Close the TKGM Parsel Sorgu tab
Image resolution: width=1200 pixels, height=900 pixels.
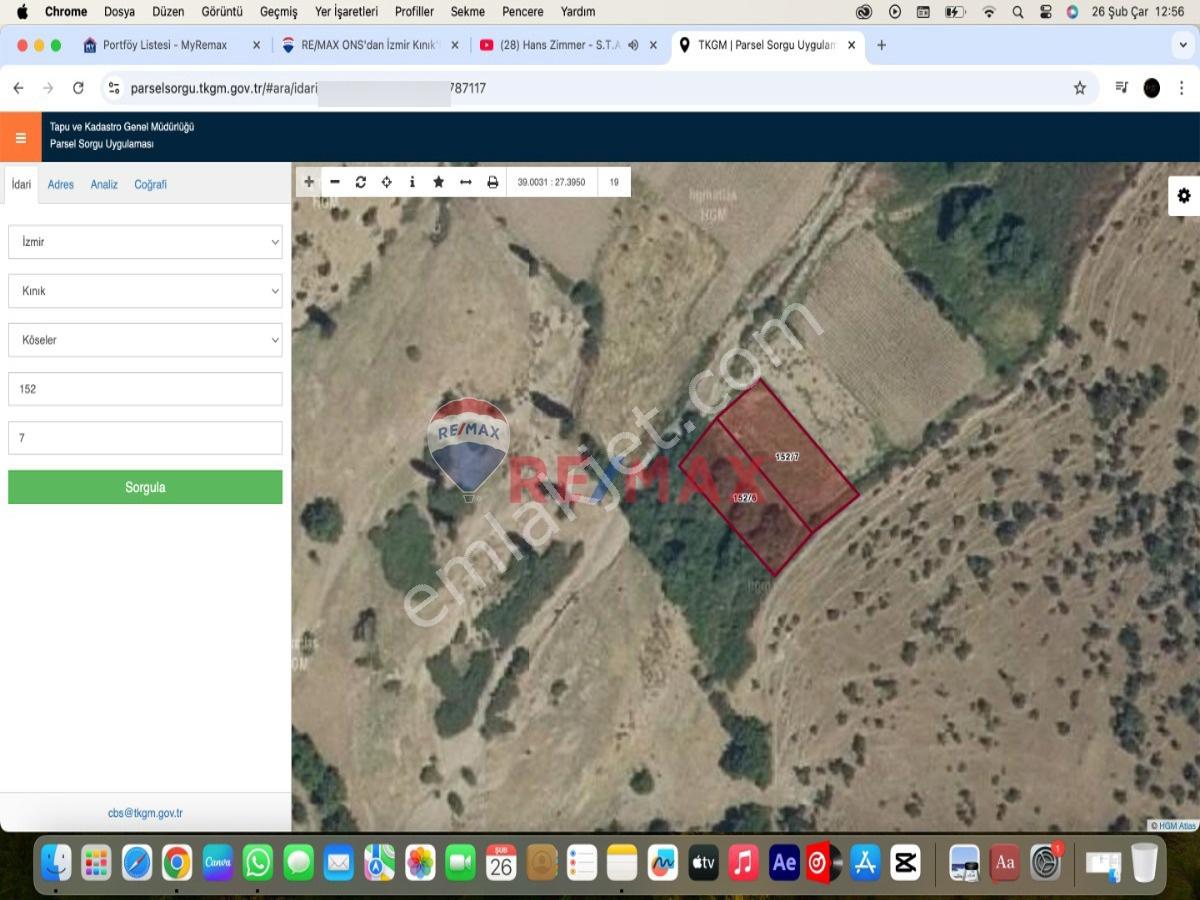tap(852, 45)
